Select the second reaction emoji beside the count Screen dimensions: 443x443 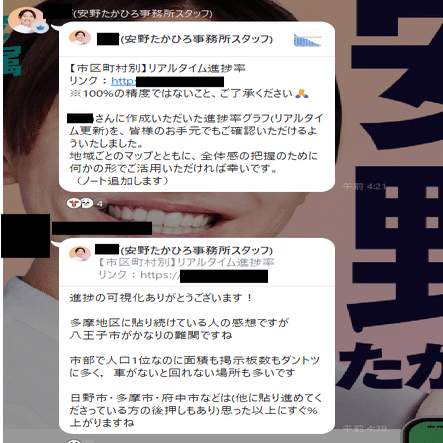[87, 202]
